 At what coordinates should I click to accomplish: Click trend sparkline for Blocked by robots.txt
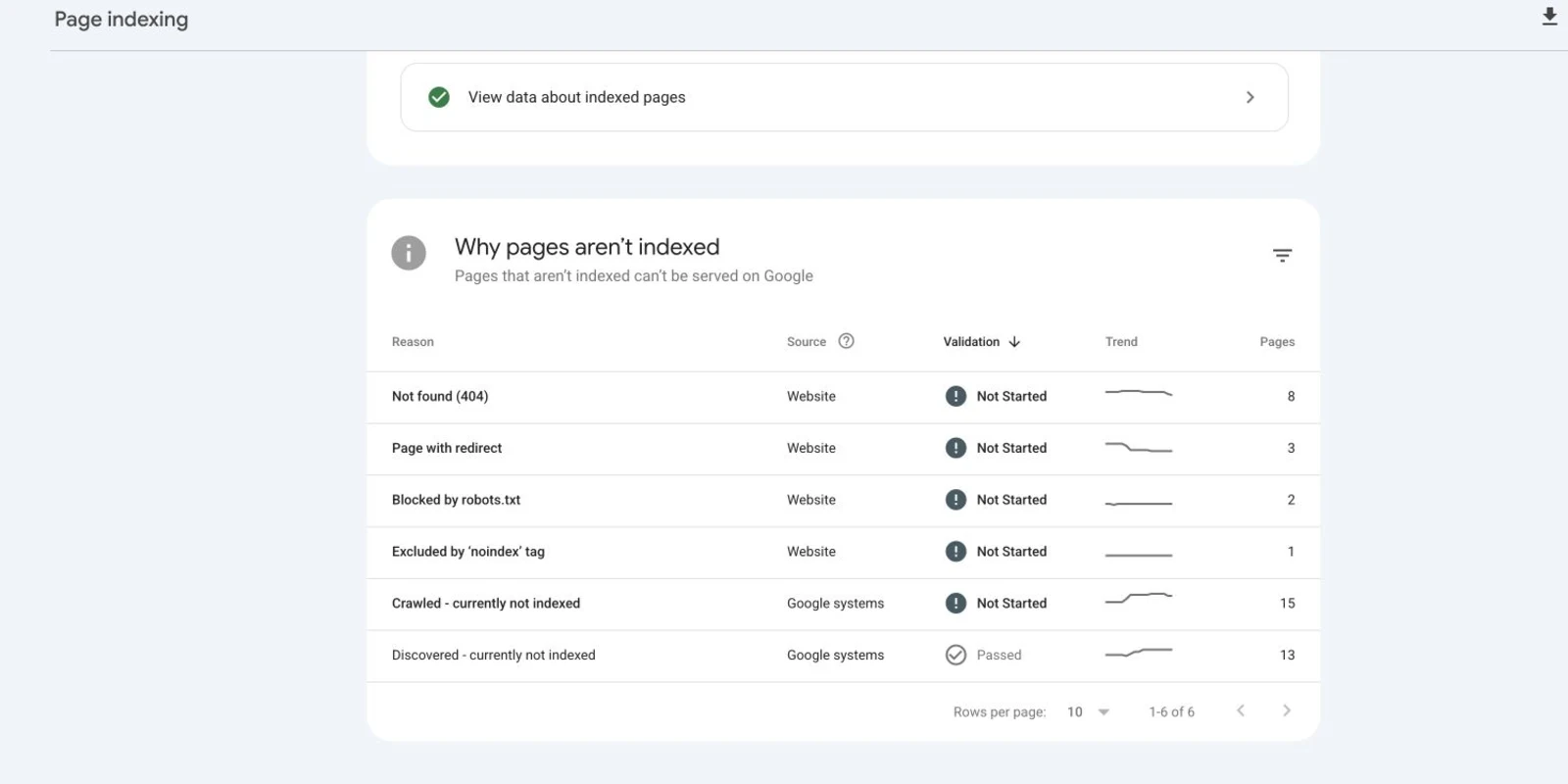[x=1139, y=503]
